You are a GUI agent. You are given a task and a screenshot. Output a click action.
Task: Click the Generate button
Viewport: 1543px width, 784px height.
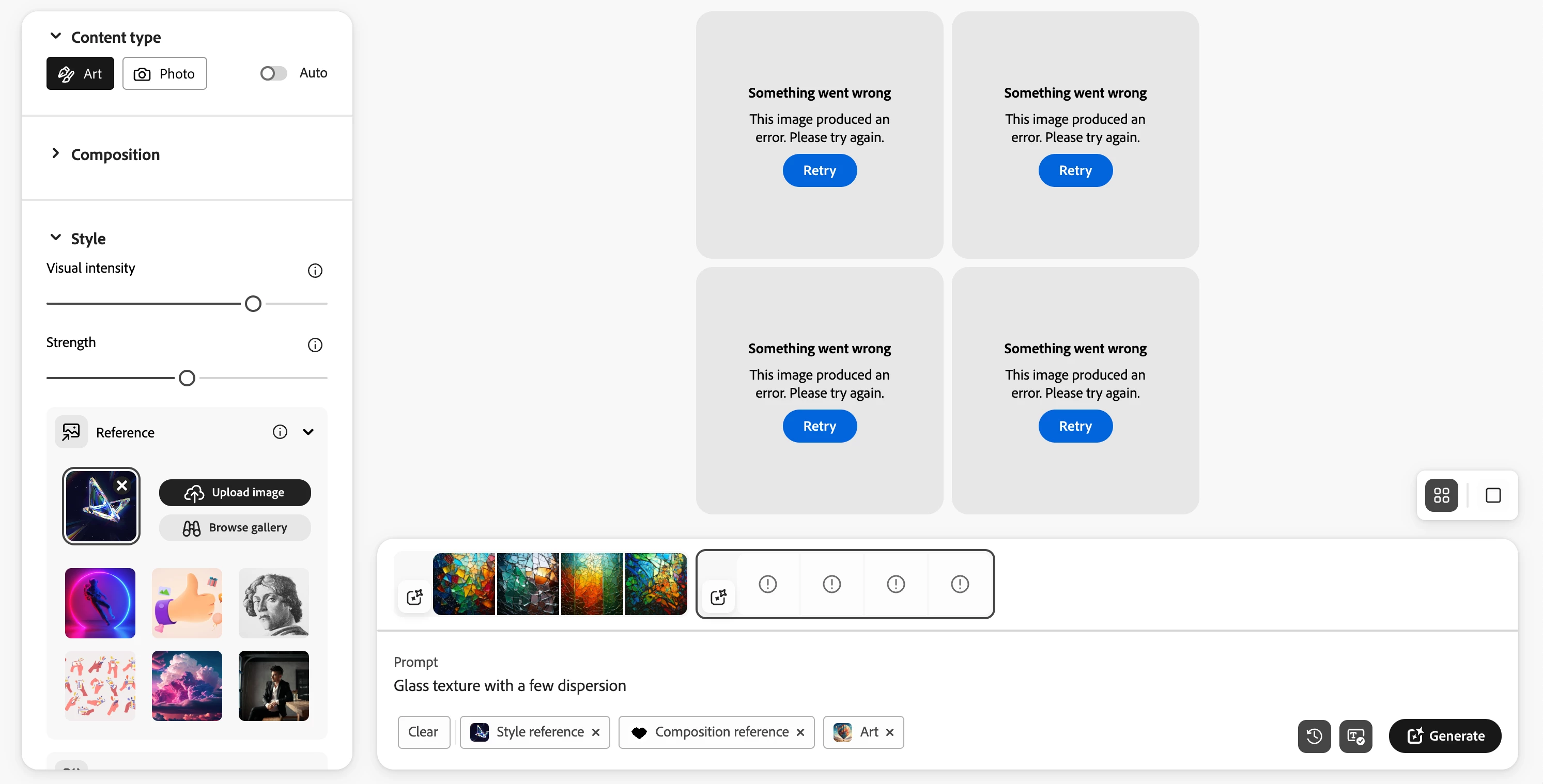tap(1444, 735)
